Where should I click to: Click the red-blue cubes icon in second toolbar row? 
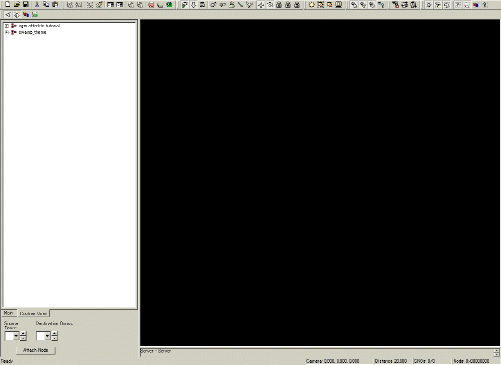(26, 15)
